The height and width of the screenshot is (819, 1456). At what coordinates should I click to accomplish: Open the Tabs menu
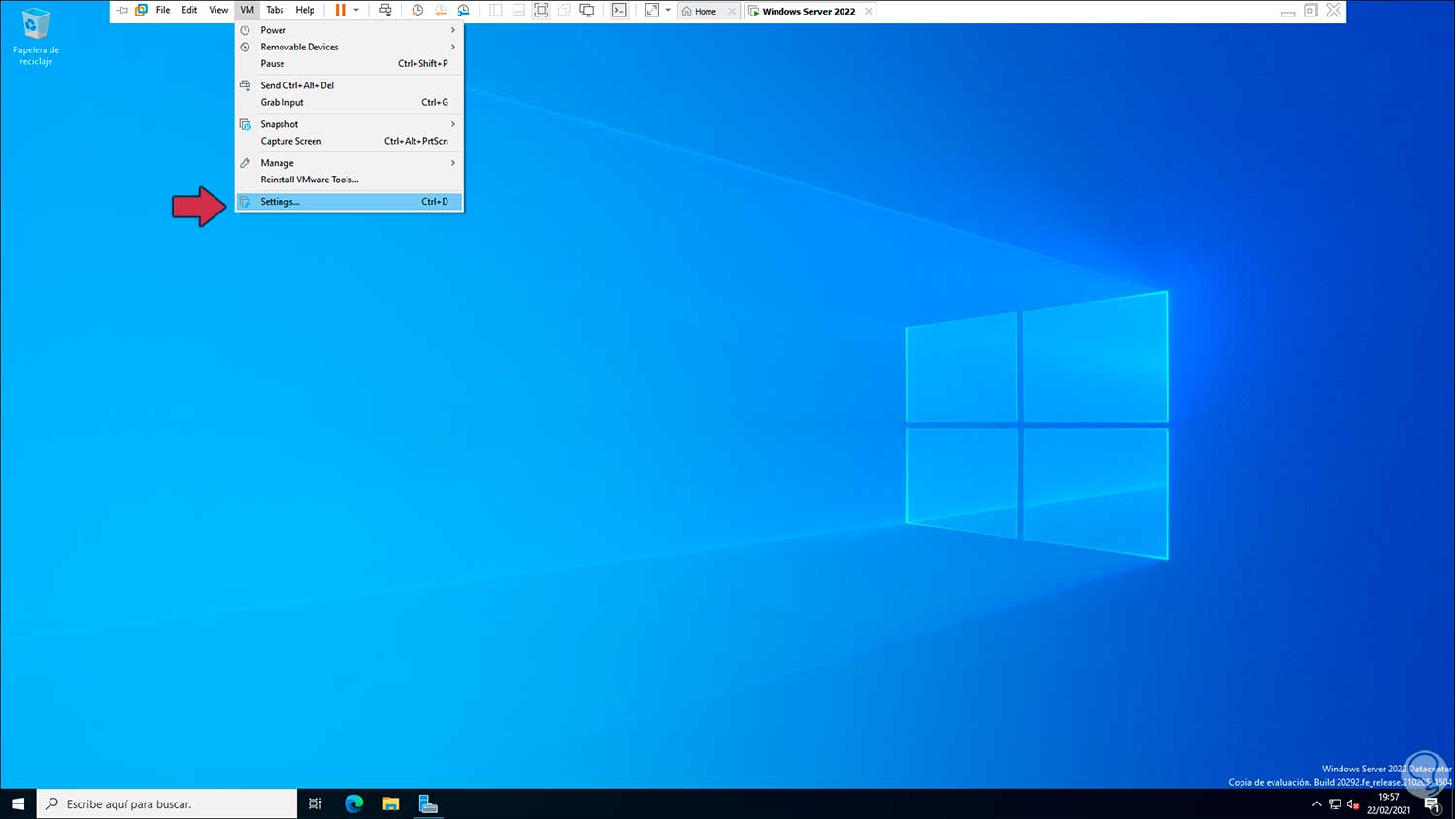tap(275, 11)
